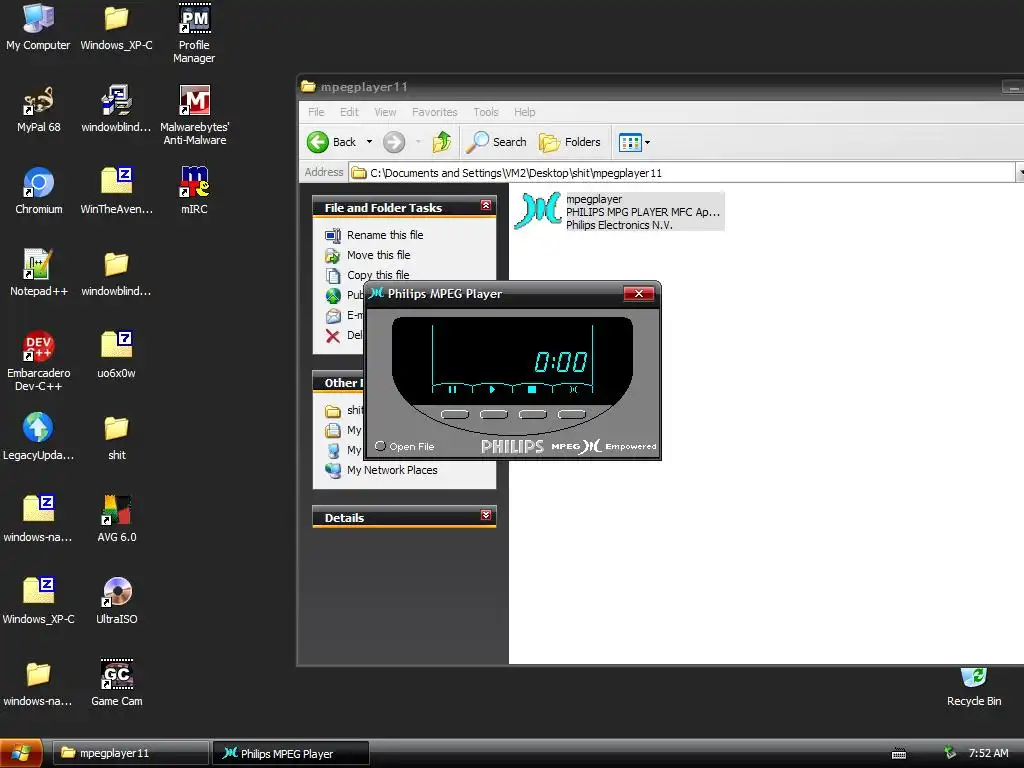The image size is (1024, 768).
Task: Click the clock showing 7:52 AM
Action: [988, 753]
